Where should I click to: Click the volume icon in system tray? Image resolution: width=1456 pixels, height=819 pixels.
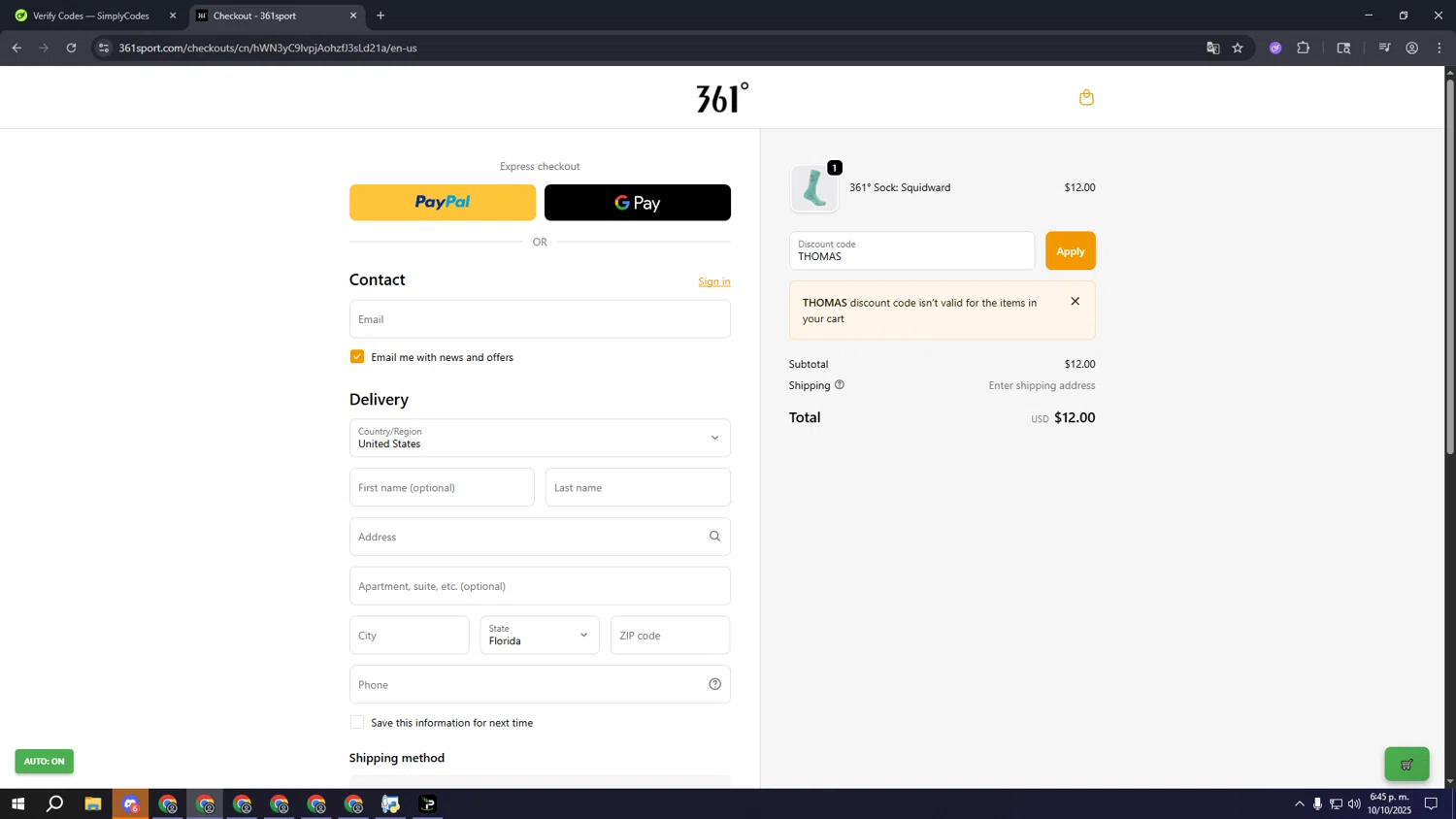[1354, 803]
